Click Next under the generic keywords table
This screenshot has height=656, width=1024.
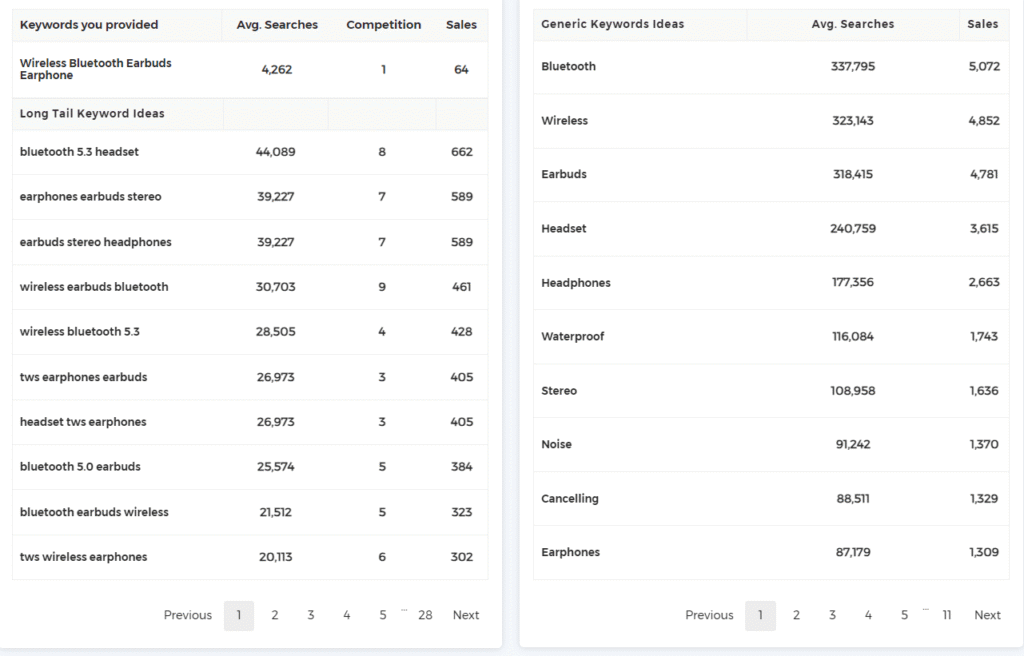(987, 615)
